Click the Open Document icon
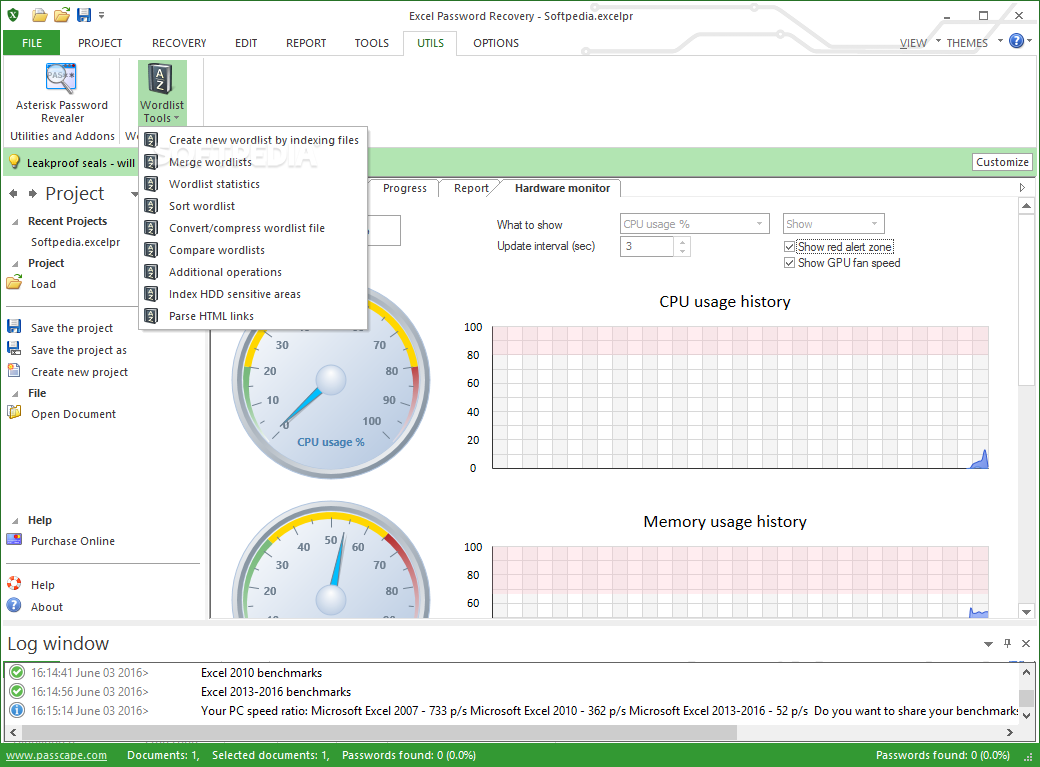The image size is (1040, 767). (x=14, y=413)
